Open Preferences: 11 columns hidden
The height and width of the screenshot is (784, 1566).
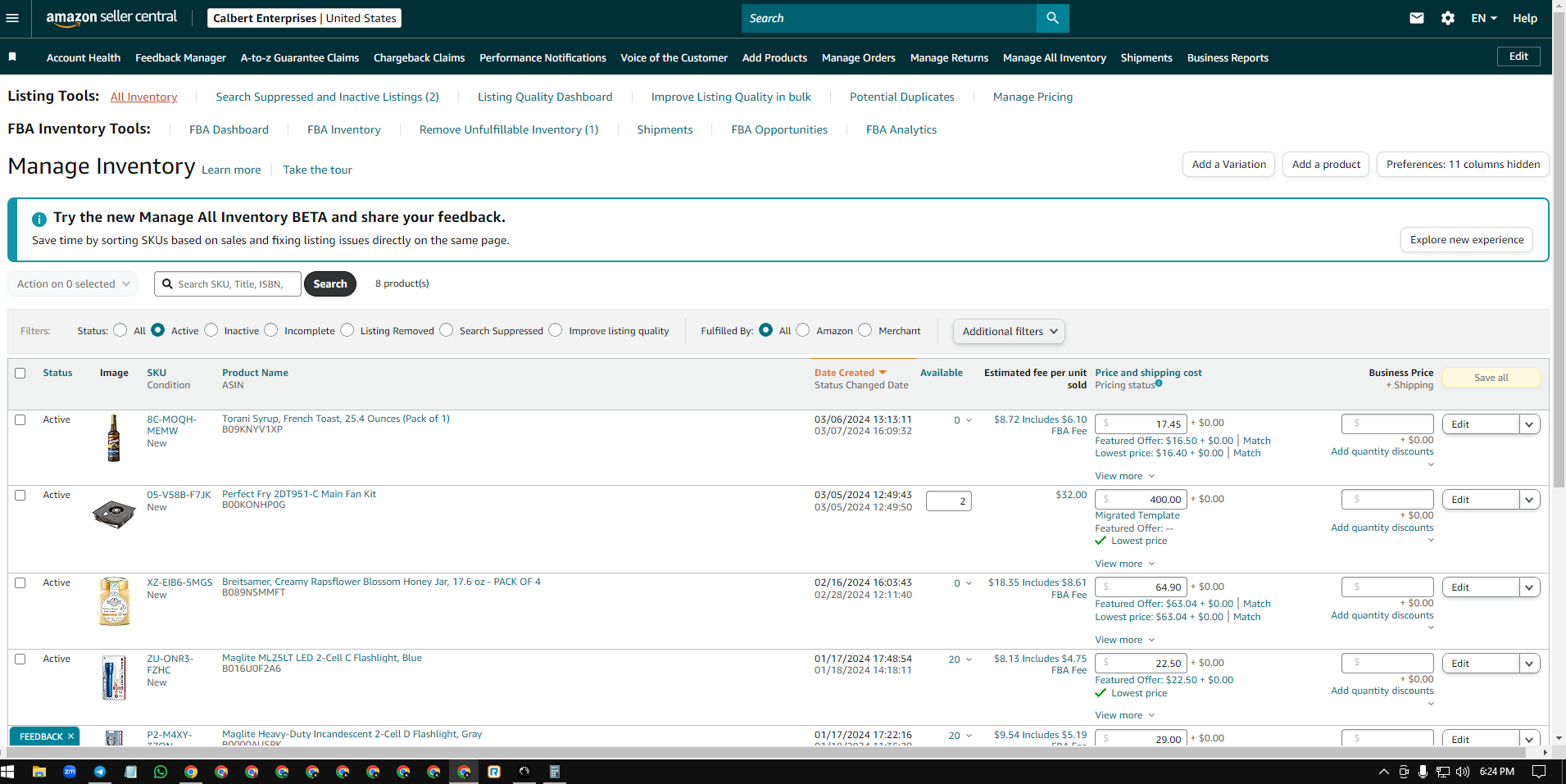pyautogui.click(x=1463, y=164)
